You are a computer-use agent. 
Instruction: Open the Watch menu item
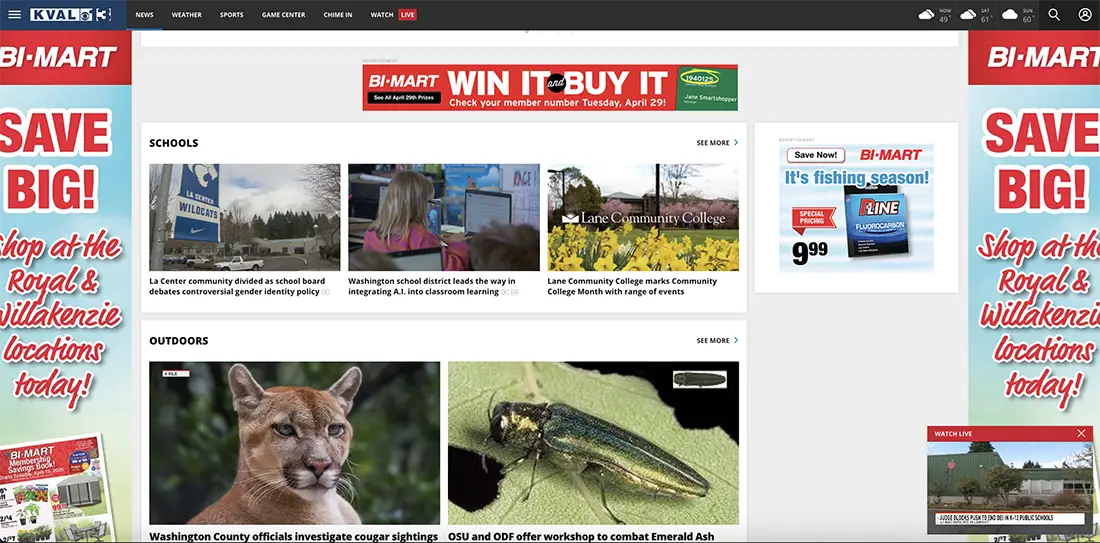tap(382, 15)
